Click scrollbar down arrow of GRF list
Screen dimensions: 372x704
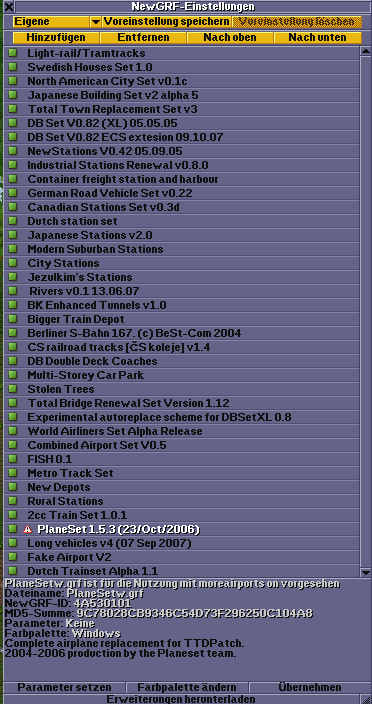pos(365,572)
